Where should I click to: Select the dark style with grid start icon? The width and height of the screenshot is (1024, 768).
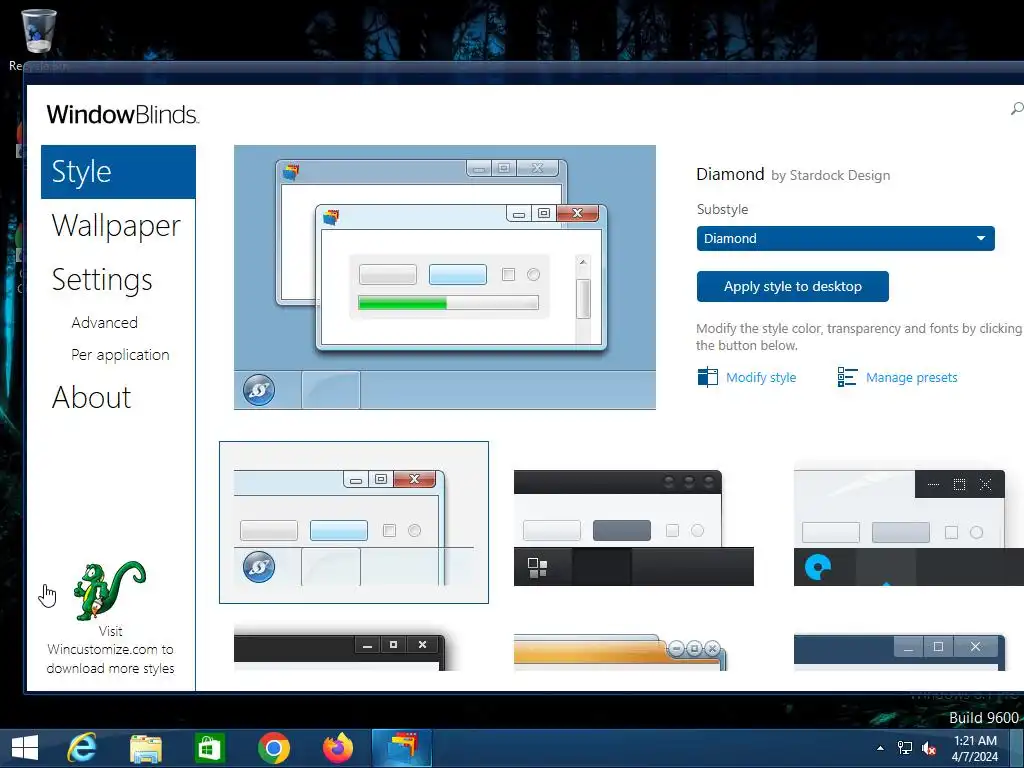633,527
